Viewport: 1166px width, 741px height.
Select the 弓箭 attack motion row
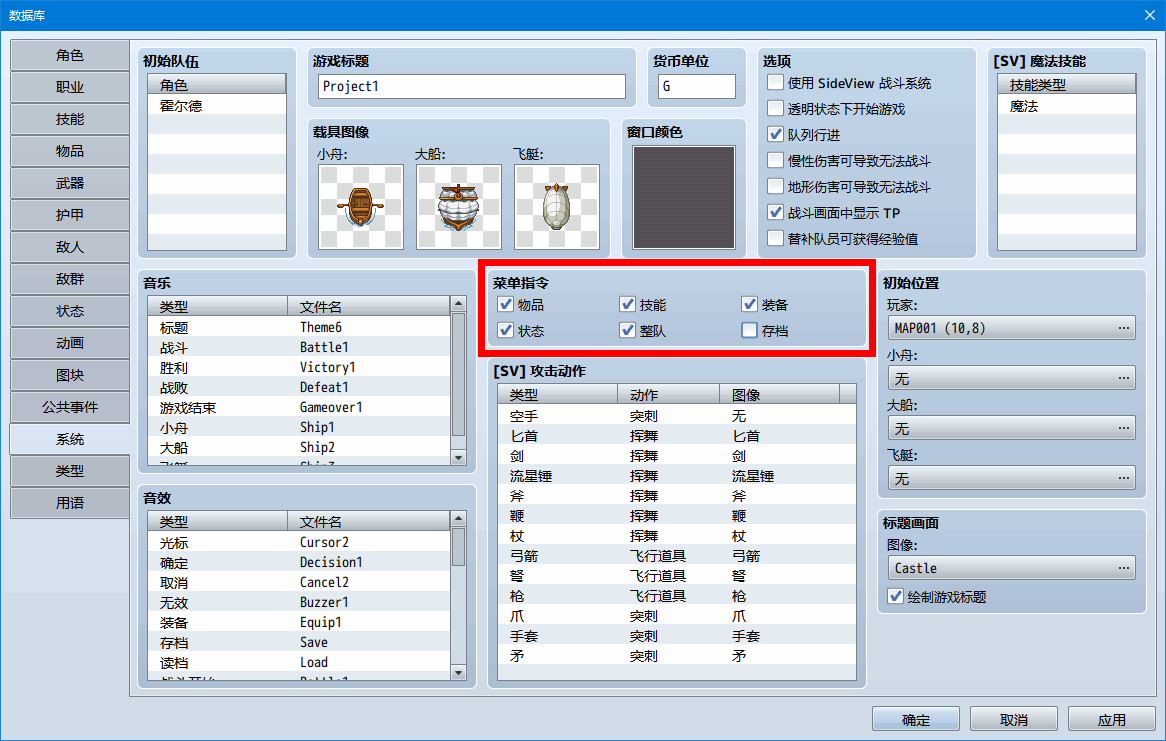[x=677, y=556]
